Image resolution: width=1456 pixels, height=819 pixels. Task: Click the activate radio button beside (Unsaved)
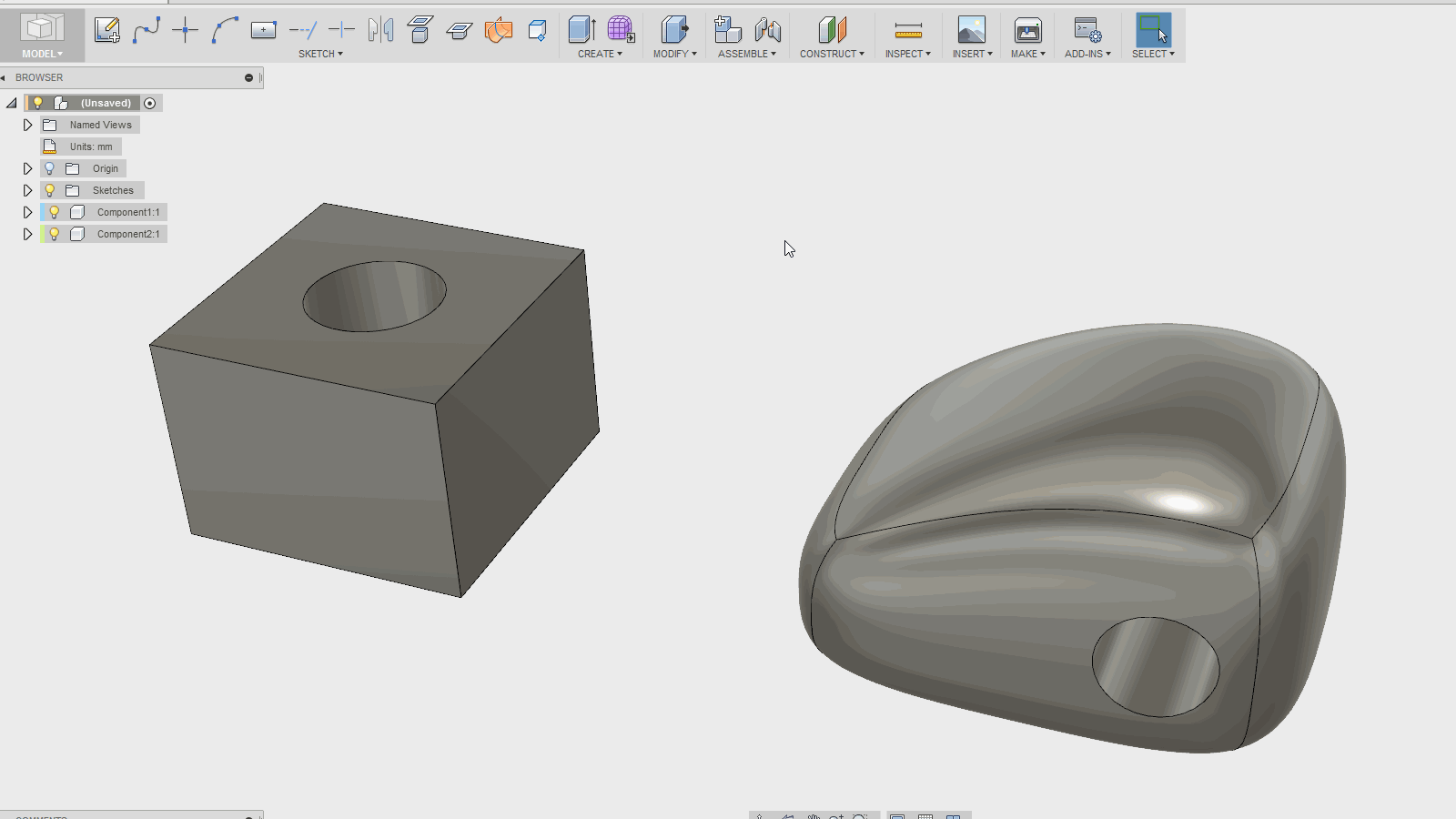150,103
